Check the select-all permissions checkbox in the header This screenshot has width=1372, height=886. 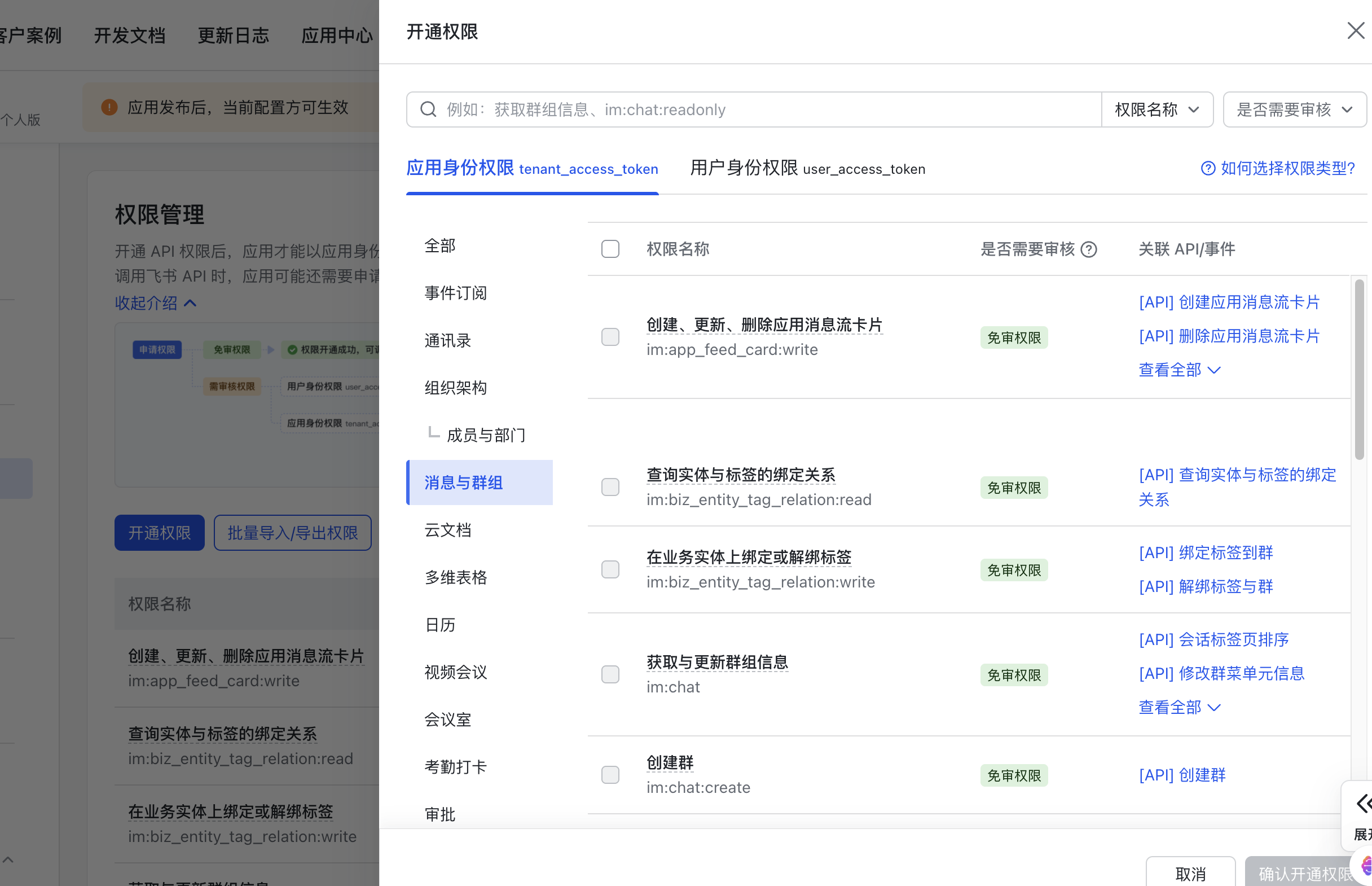pos(610,248)
